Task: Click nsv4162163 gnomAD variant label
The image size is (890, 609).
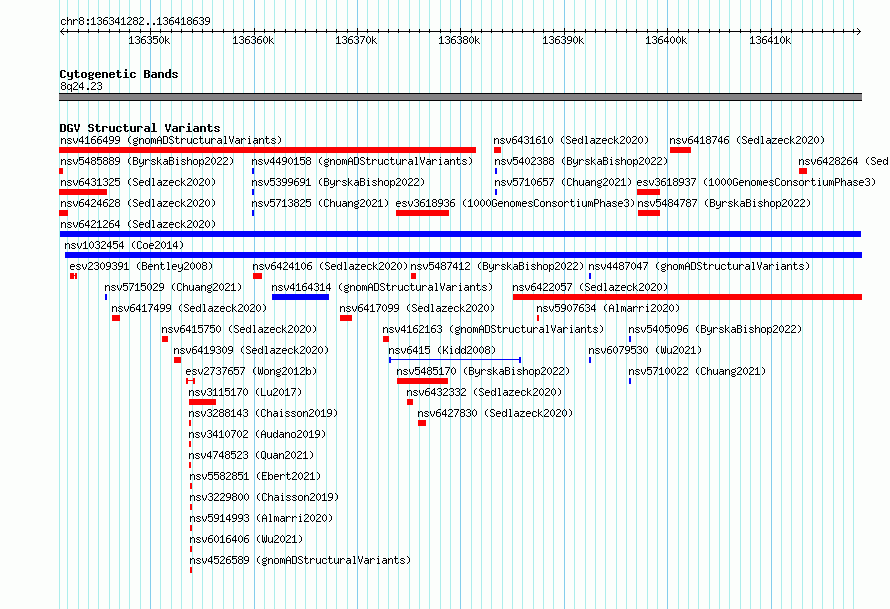Action: pyautogui.click(x=493, y=329)
